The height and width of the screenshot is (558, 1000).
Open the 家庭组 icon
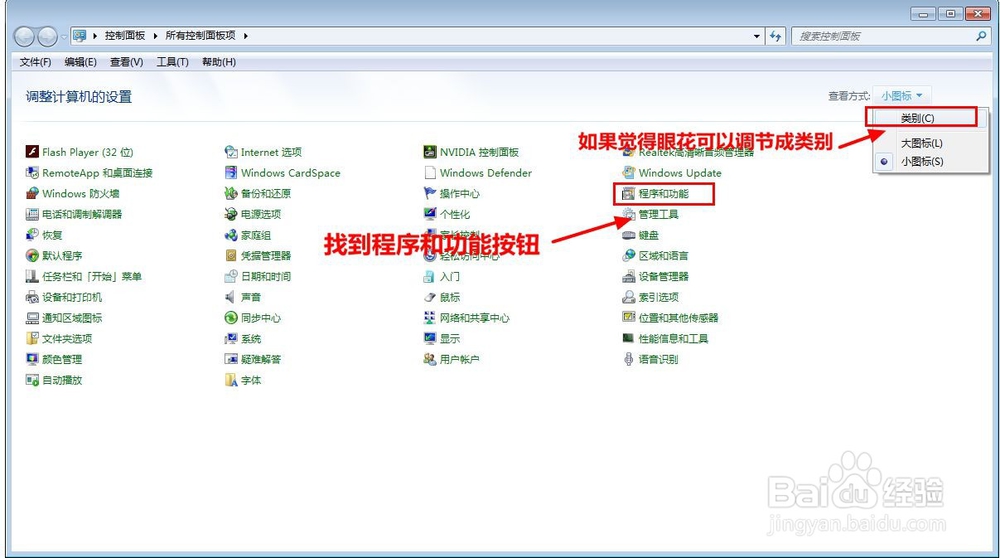coord(231,235)
